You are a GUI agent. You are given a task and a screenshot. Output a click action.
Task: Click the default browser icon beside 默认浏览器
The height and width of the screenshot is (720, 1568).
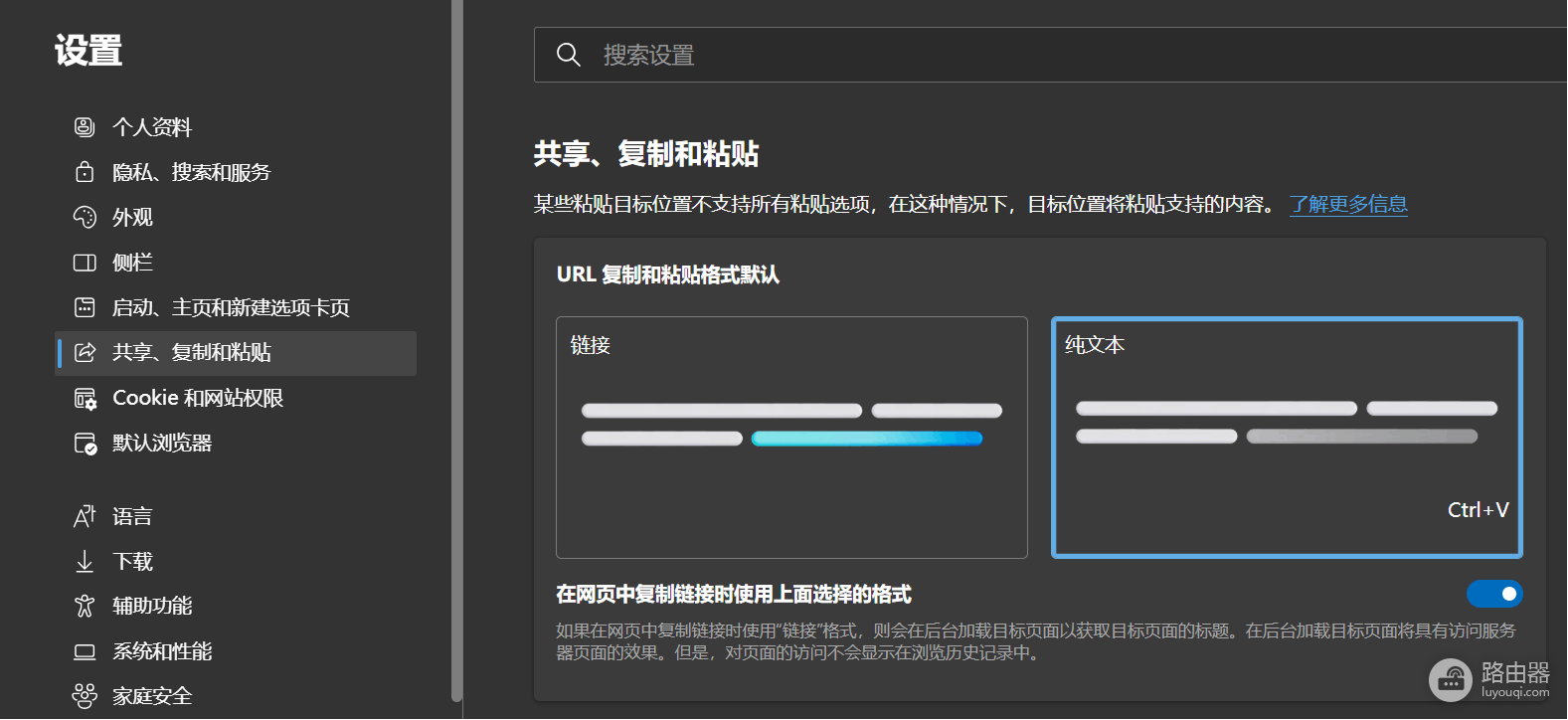point(85,444)
